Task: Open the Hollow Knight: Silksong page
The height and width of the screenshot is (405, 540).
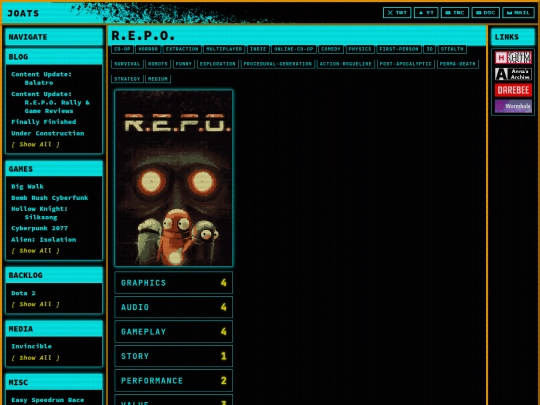Action: (x=39, y=213)
